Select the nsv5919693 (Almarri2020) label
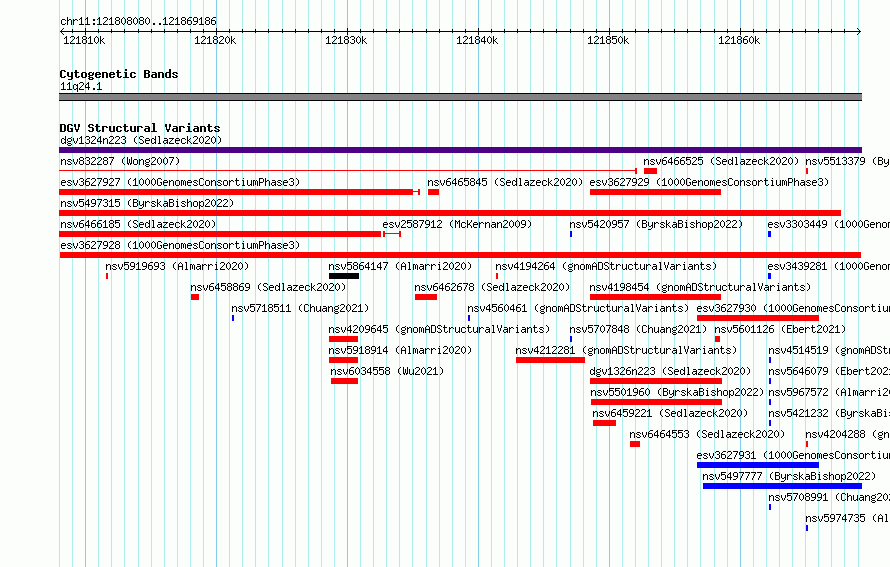 (177, 266)
